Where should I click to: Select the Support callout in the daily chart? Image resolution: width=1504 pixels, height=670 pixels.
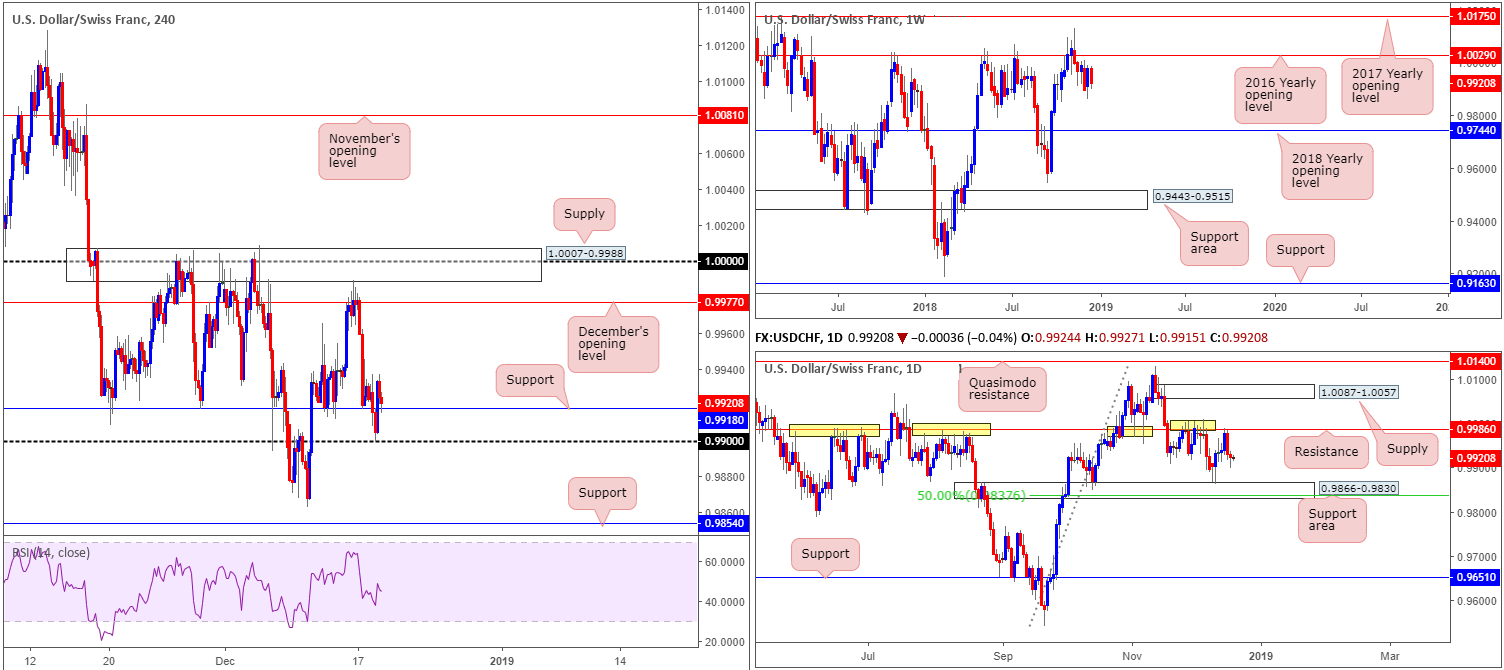825,554
